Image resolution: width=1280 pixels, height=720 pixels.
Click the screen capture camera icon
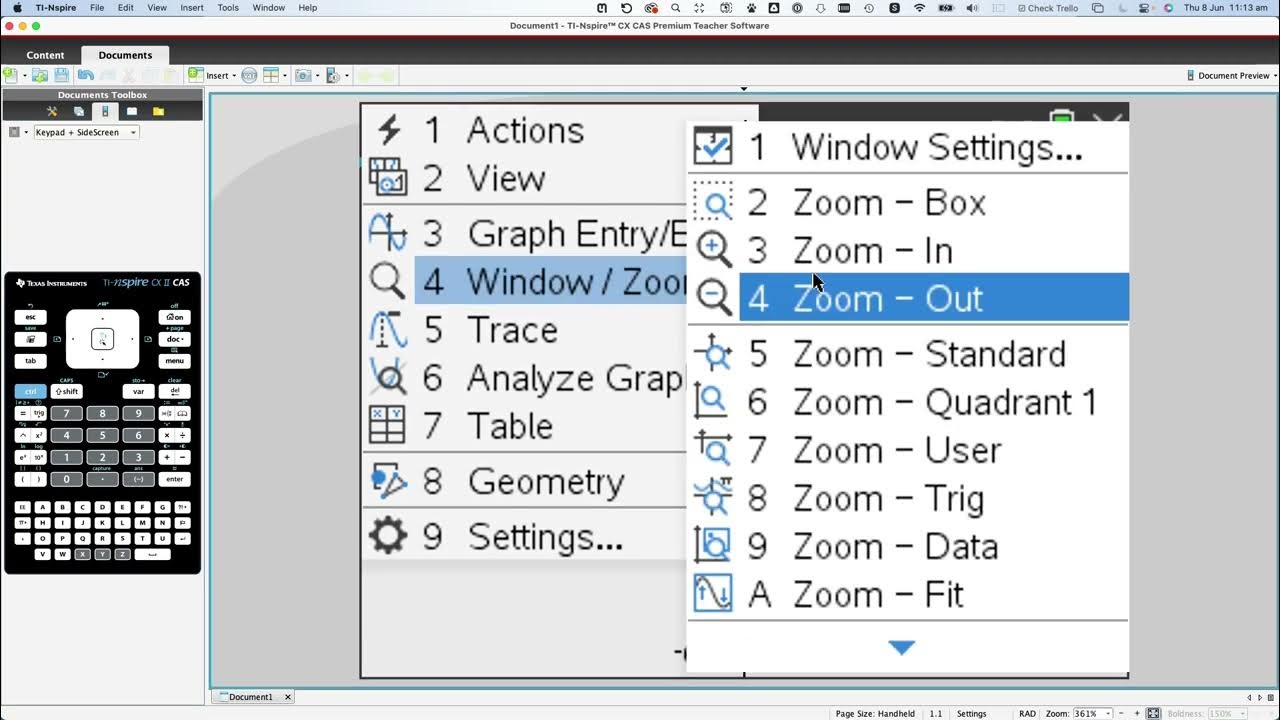(x=303, y=75)
